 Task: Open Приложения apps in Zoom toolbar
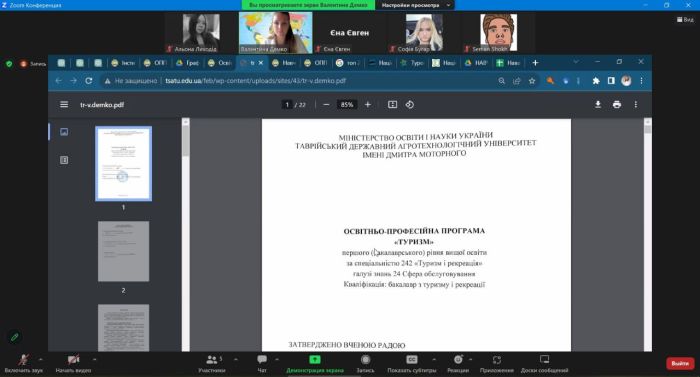point(496,364)
